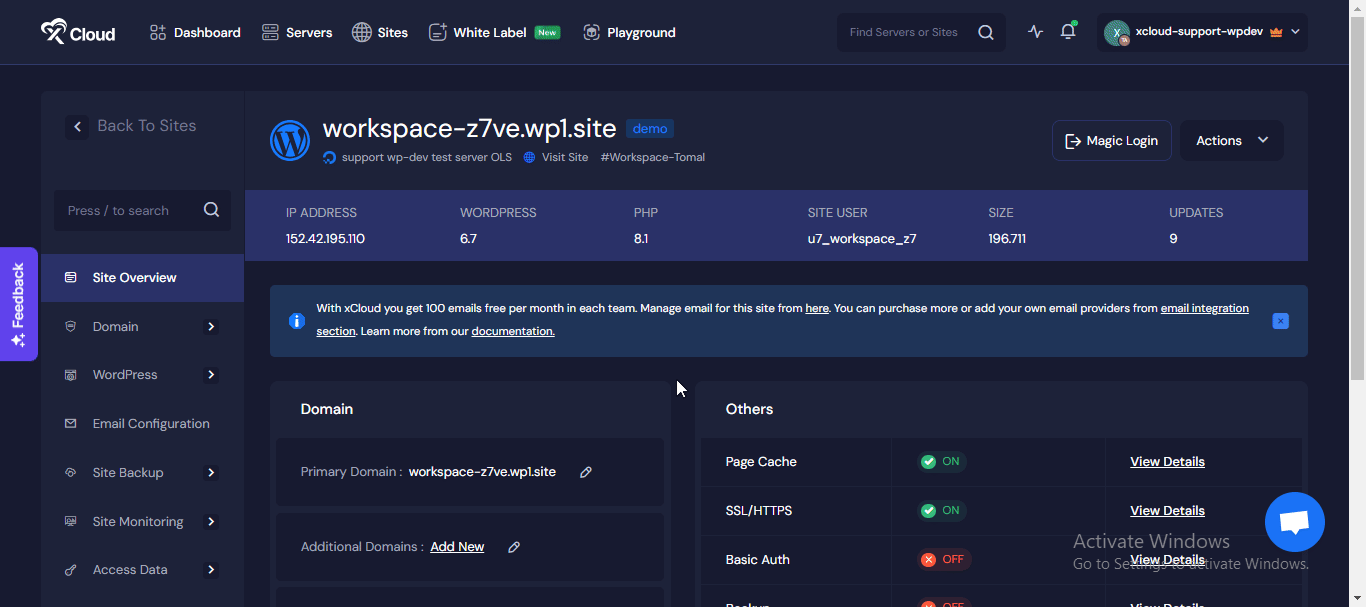Click the xCloud logo
The width and height of the screenshot is (1366, 607).
click(78, 32)
